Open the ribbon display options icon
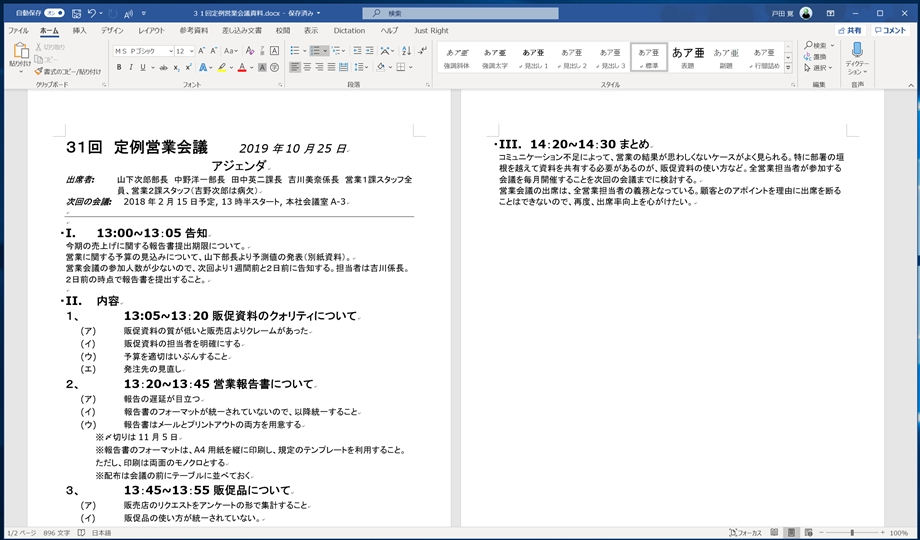The image size is (920, 540). click(830, 13)
